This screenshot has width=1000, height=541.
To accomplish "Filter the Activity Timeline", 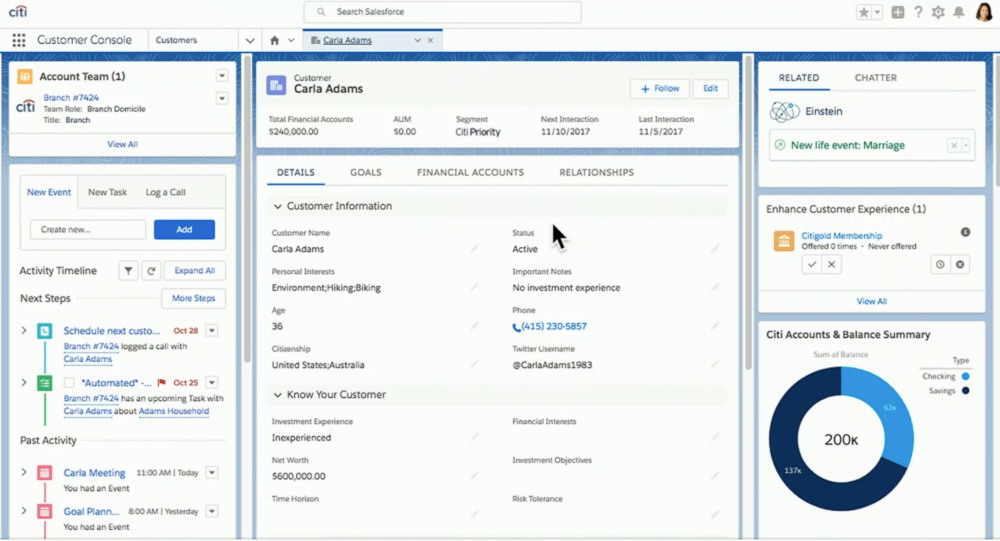I will 128,270.
